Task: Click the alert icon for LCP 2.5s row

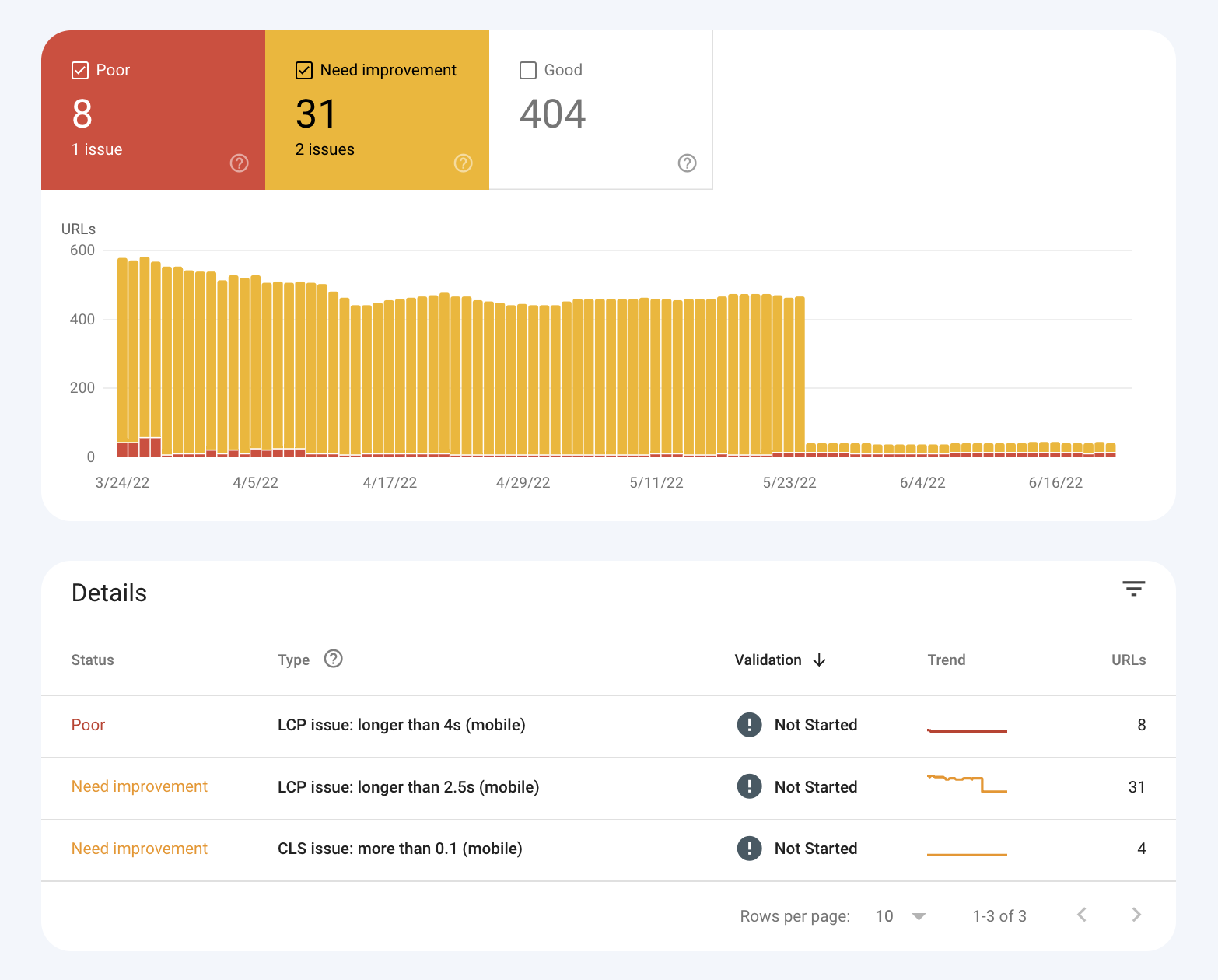Action: tap(749, 786)
